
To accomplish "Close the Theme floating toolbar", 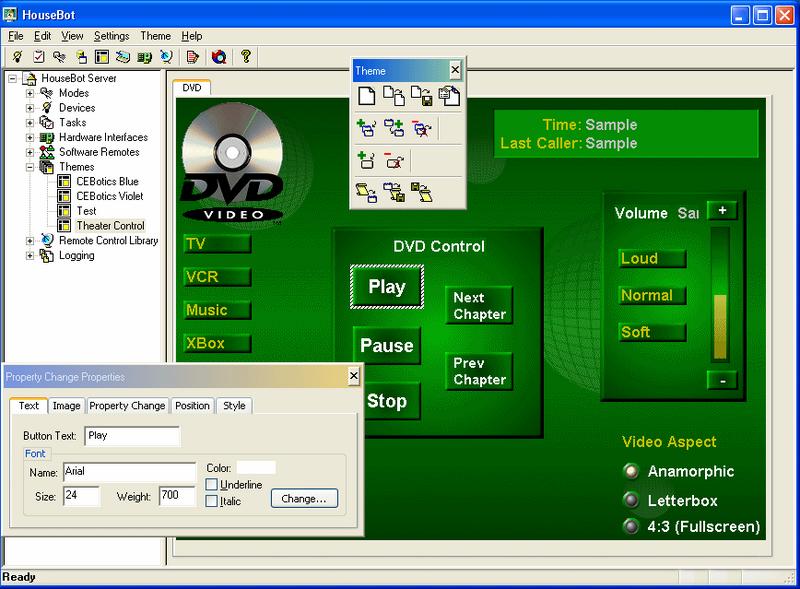I will [x=455, y=70].
